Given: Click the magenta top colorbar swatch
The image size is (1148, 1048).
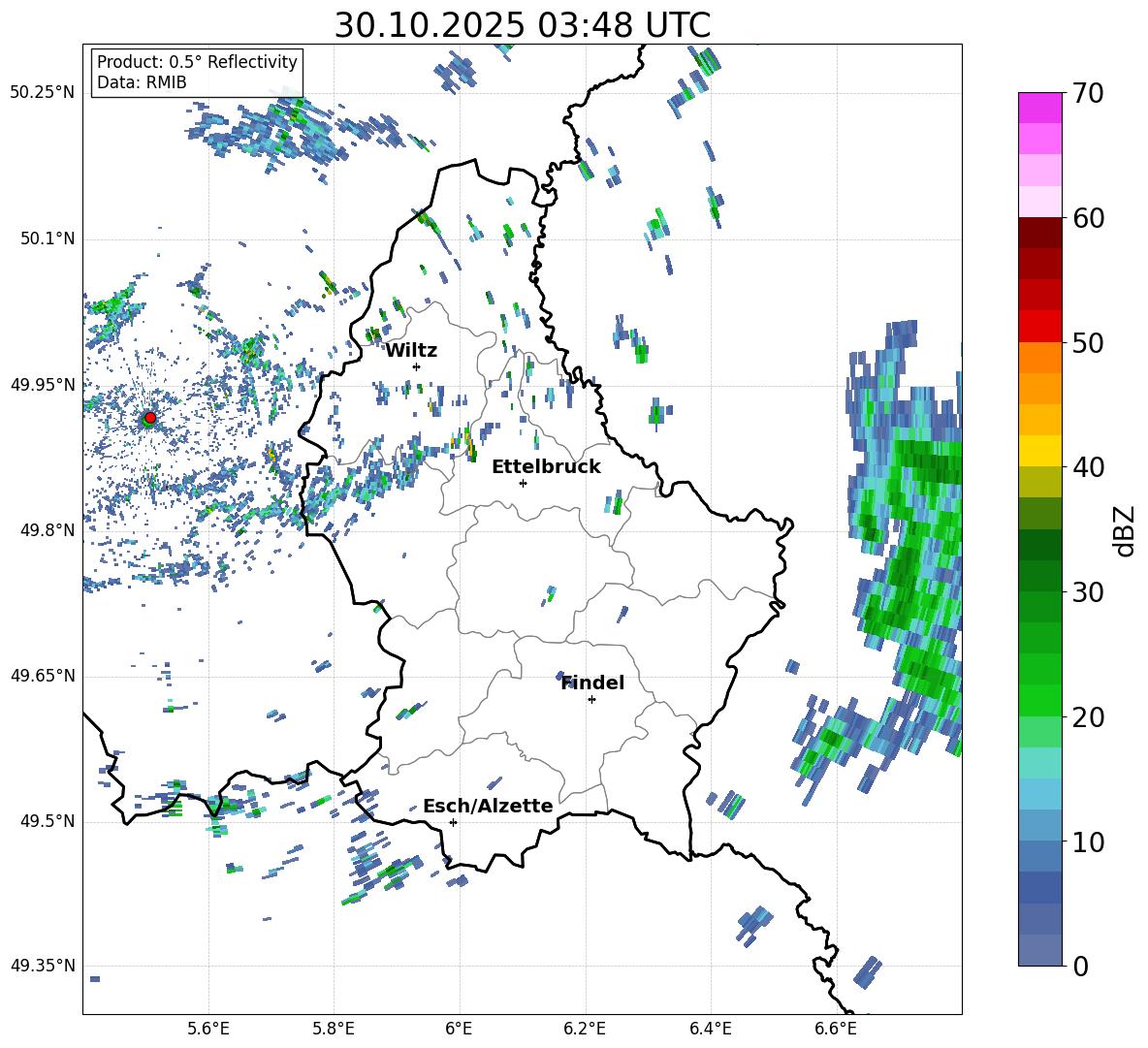Looking at the screenshot, I should 1039,108.
